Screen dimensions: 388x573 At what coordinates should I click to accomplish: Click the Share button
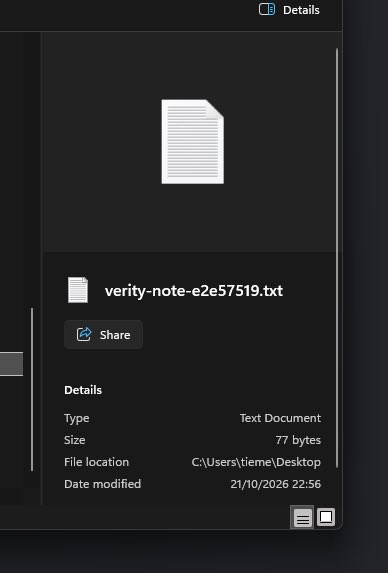[x=103, y=335]
